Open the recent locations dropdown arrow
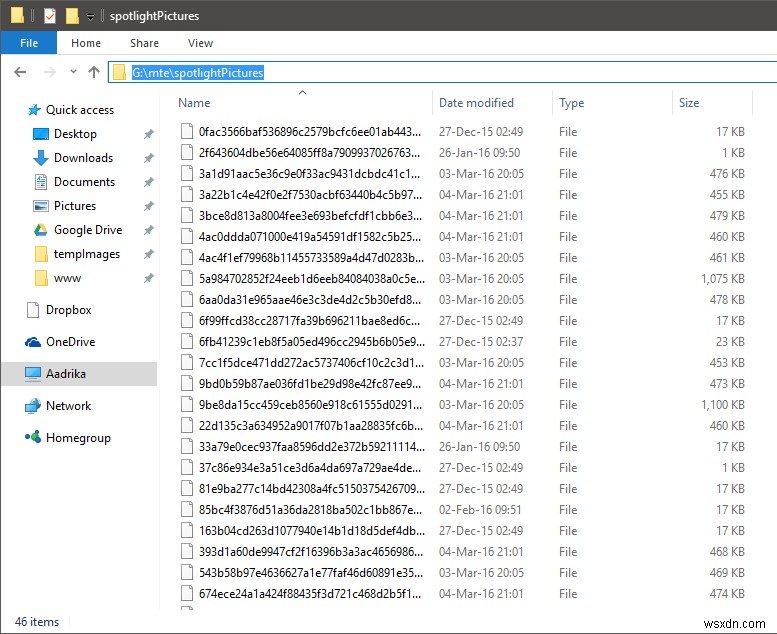 73,72
